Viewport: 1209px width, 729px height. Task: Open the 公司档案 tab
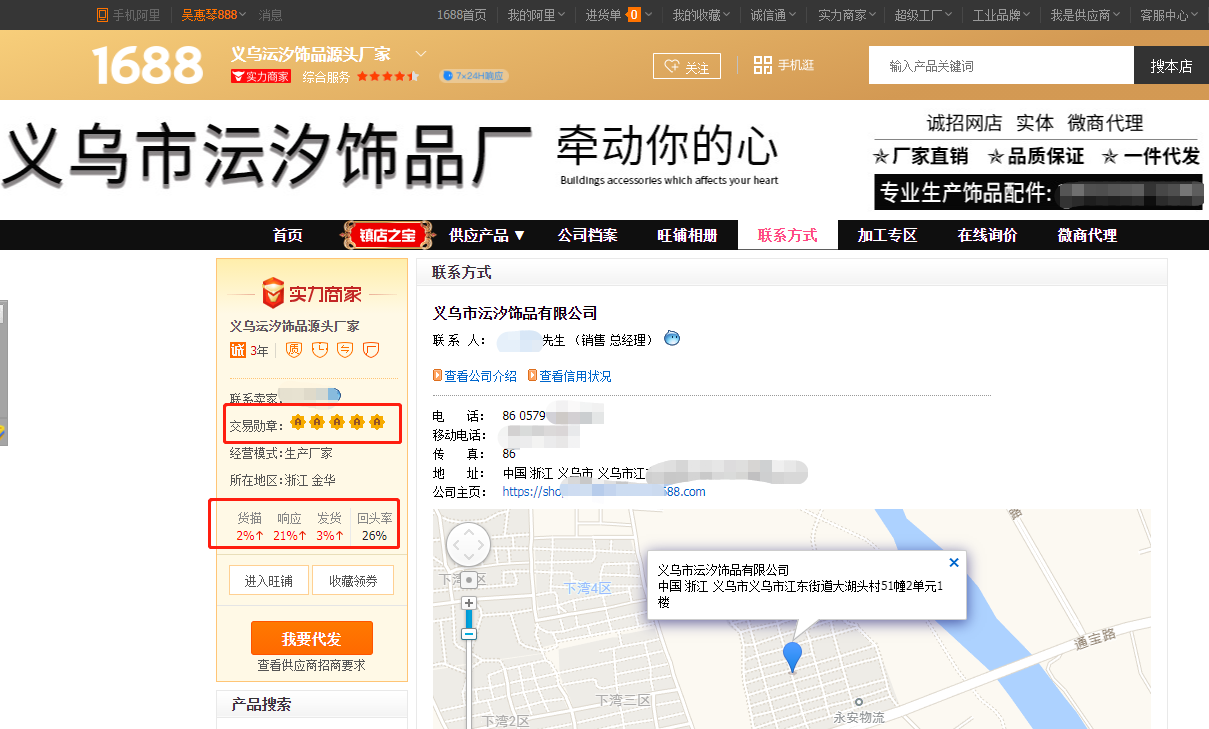587,235
